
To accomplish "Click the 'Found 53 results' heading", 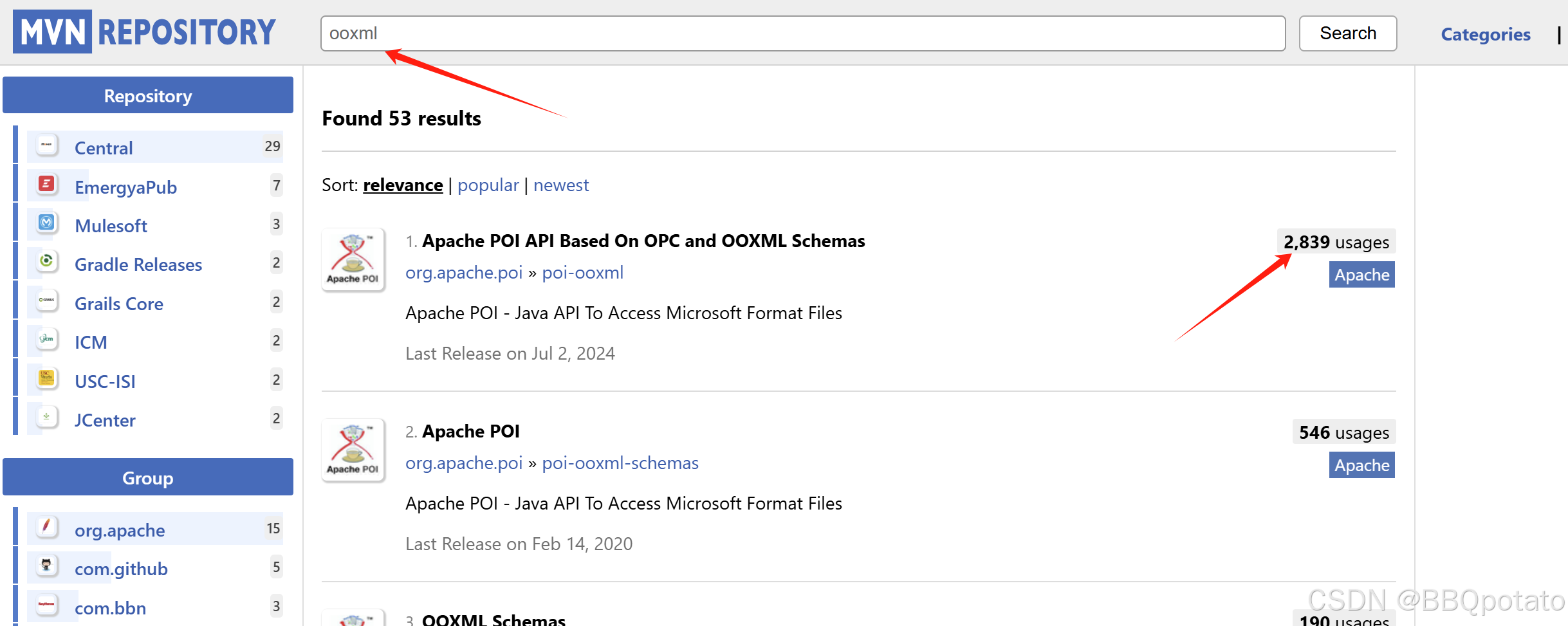I will [x=401, y=118].
